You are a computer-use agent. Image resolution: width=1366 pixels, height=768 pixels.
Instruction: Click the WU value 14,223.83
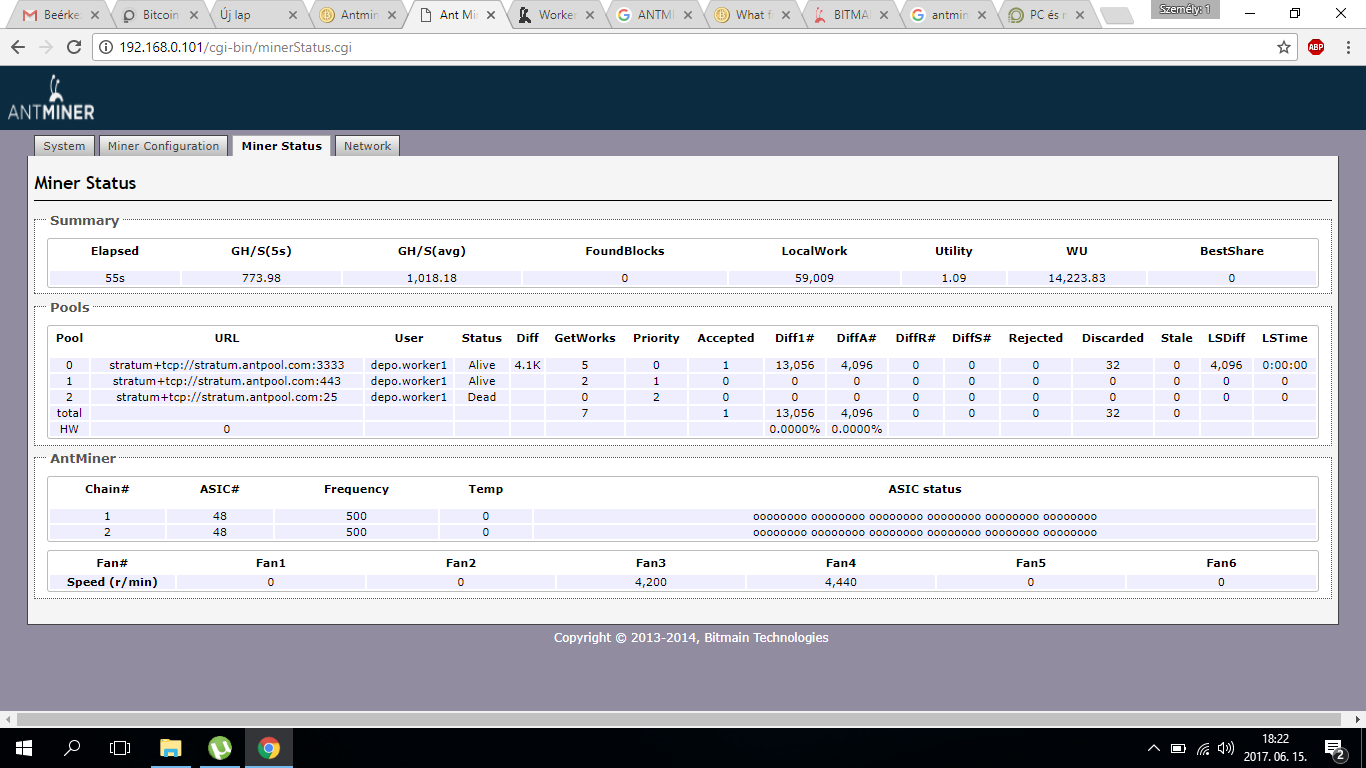(1076, 278)
